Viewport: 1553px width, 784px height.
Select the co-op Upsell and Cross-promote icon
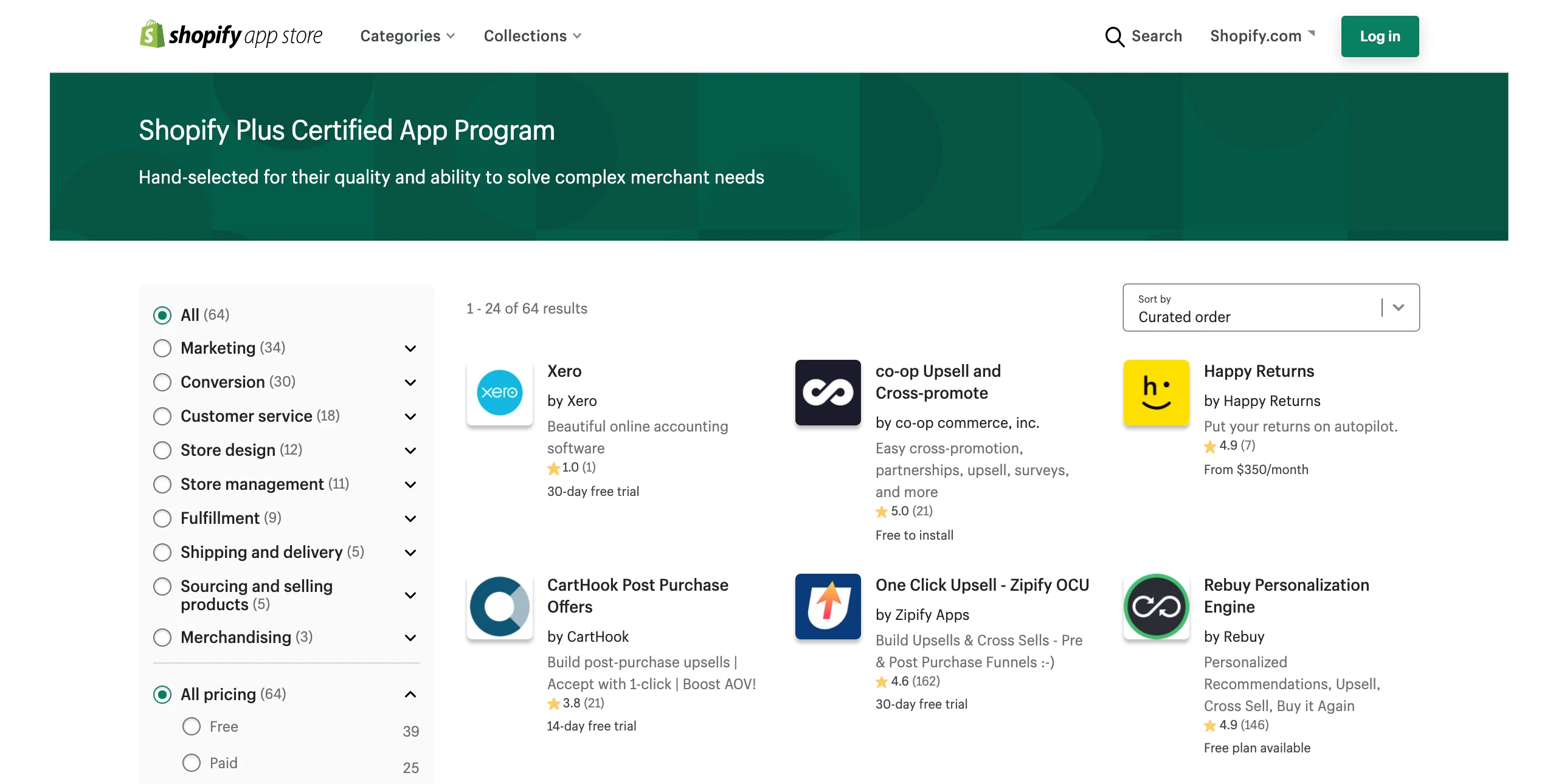[x=828, y=393]
